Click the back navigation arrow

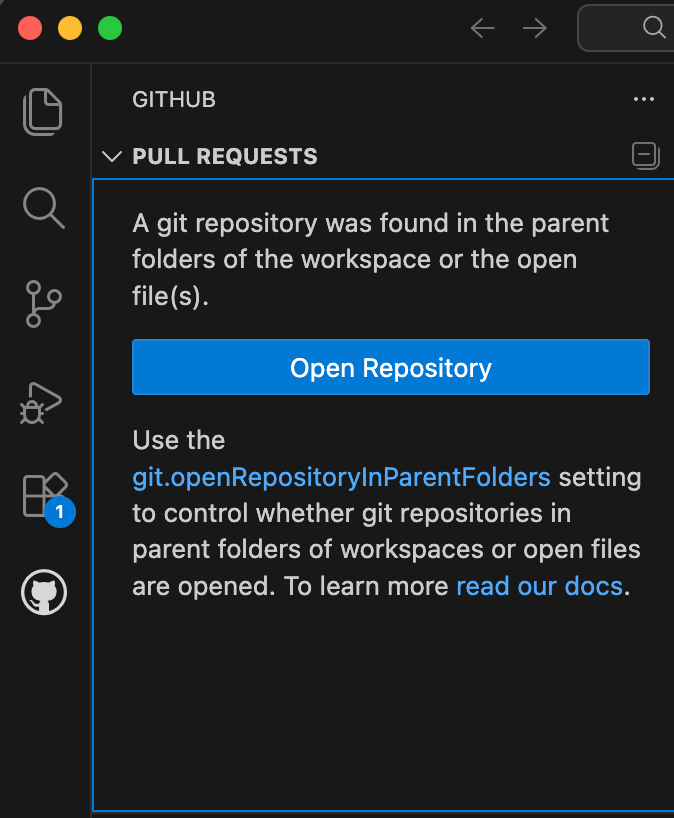(482, 28)
